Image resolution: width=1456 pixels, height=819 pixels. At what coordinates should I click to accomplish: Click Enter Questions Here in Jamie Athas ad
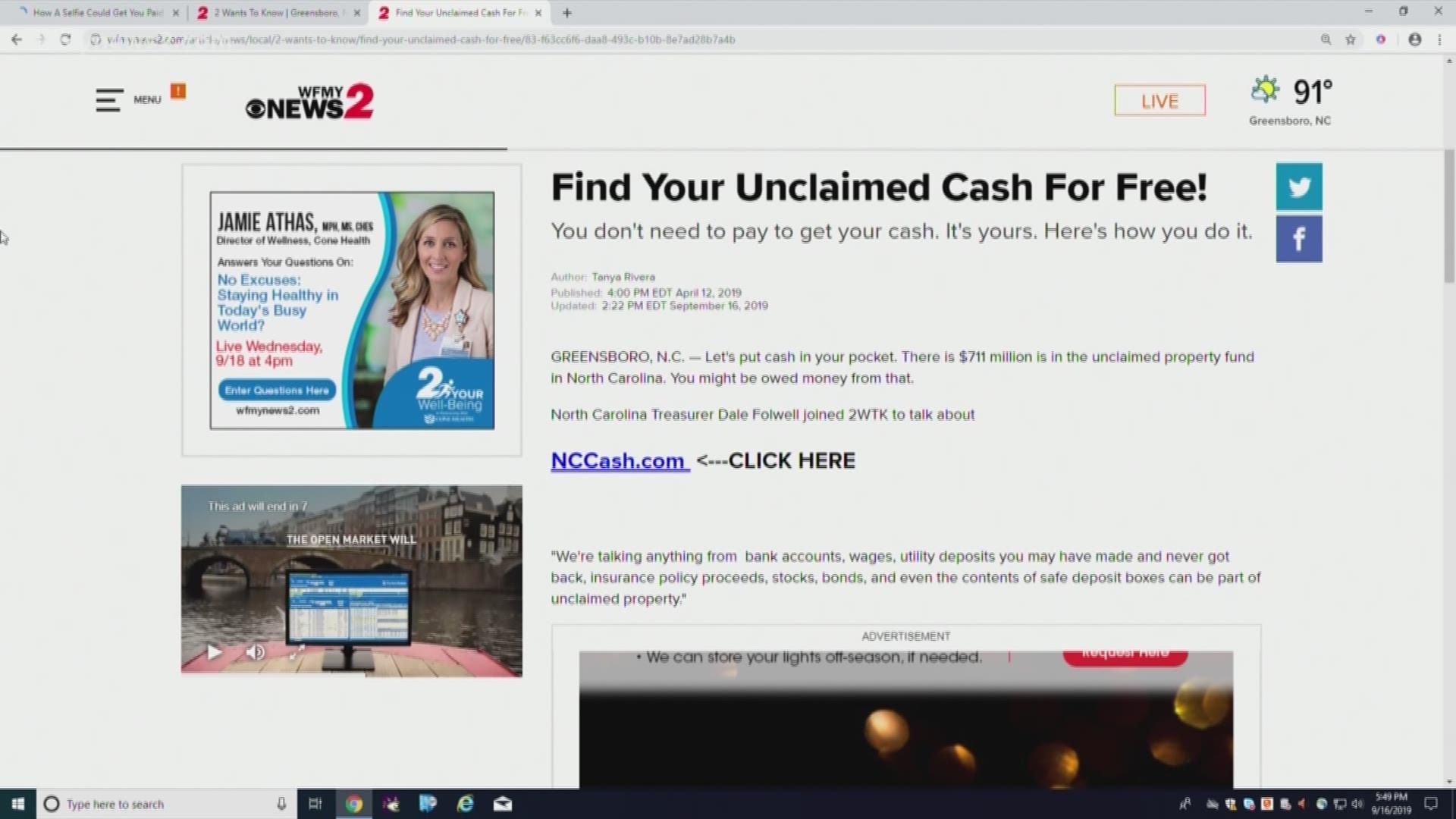click(277, 390)
